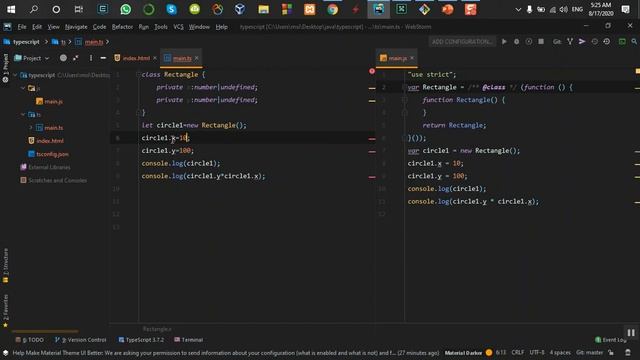
Task: Click 4 spaces indent setting in status bar
Action: (x=560, y=353)
